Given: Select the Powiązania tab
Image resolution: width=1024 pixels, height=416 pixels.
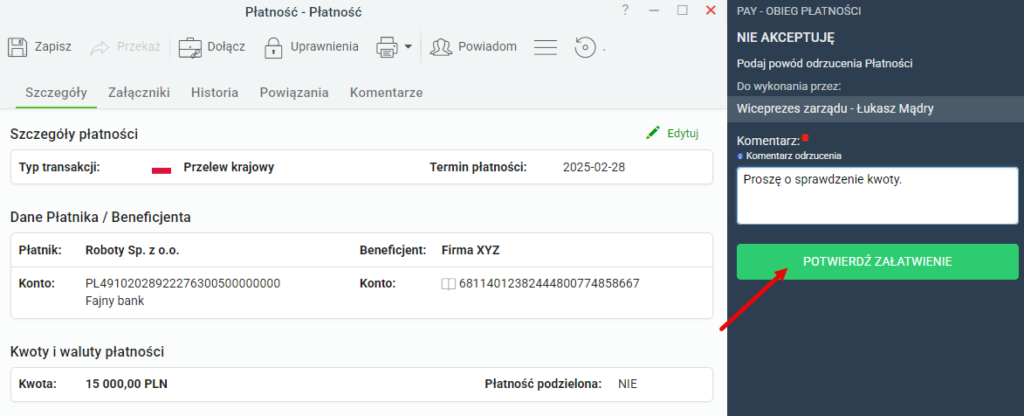Looking at the screenshot, I should click(x=294, y=93).
